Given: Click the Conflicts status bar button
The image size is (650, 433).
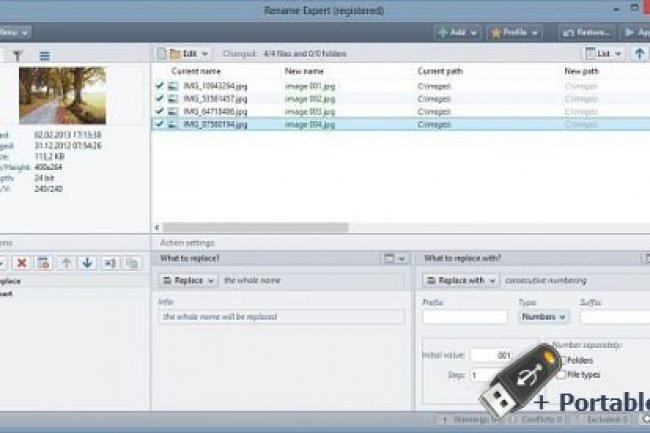Looking at the screenshot, I should point(536,419).
